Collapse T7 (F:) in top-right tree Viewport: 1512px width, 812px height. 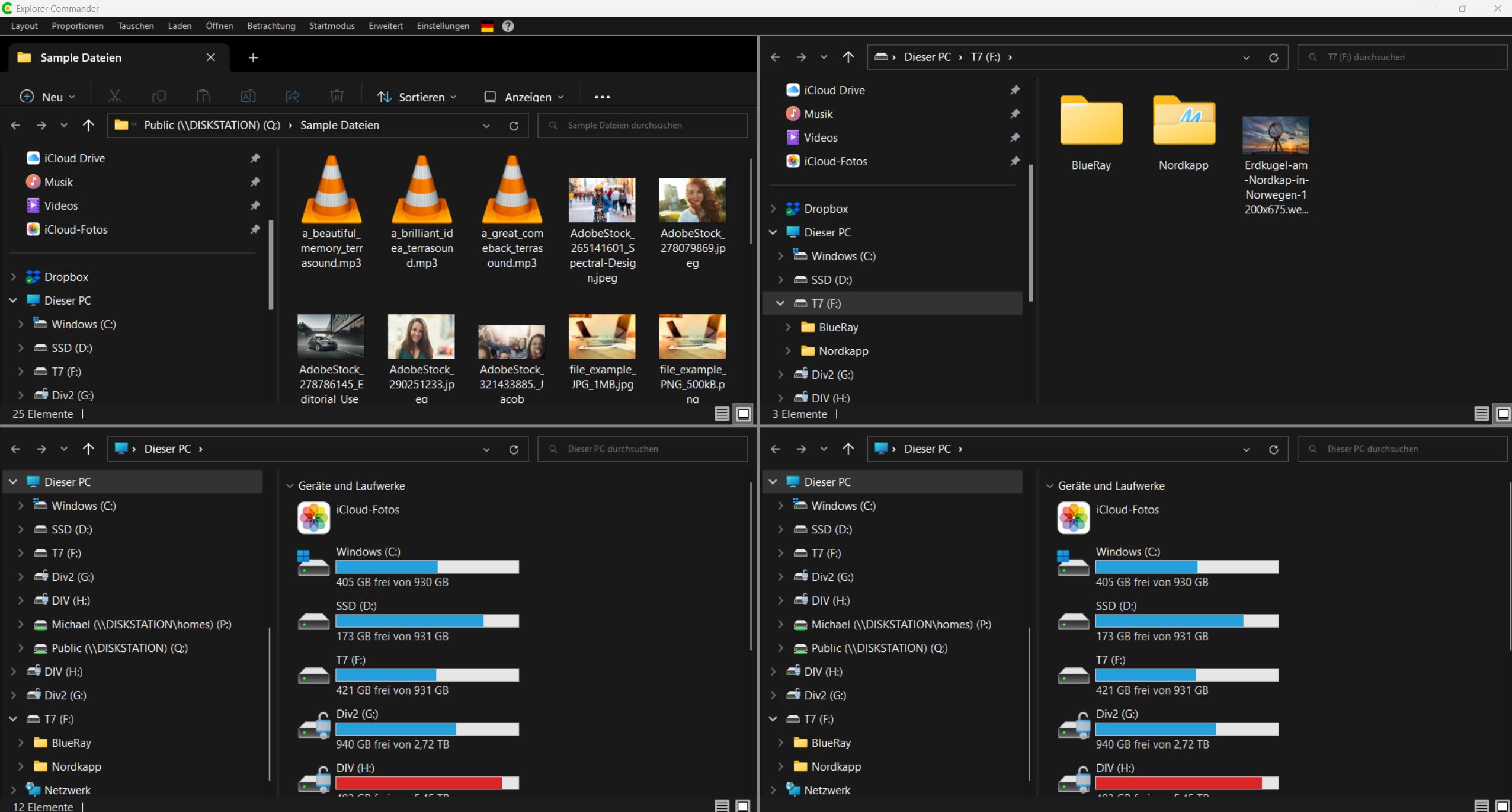(780, 303)
